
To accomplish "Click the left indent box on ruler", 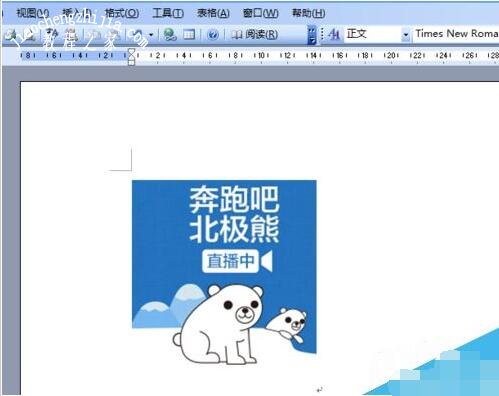I will [x=131, y=62].
